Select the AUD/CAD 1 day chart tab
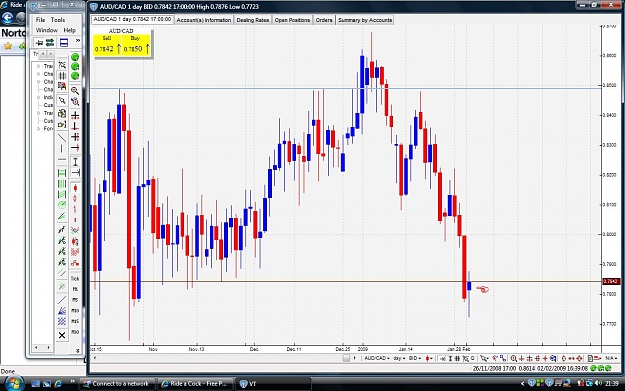625x391 pixels. 132,19
